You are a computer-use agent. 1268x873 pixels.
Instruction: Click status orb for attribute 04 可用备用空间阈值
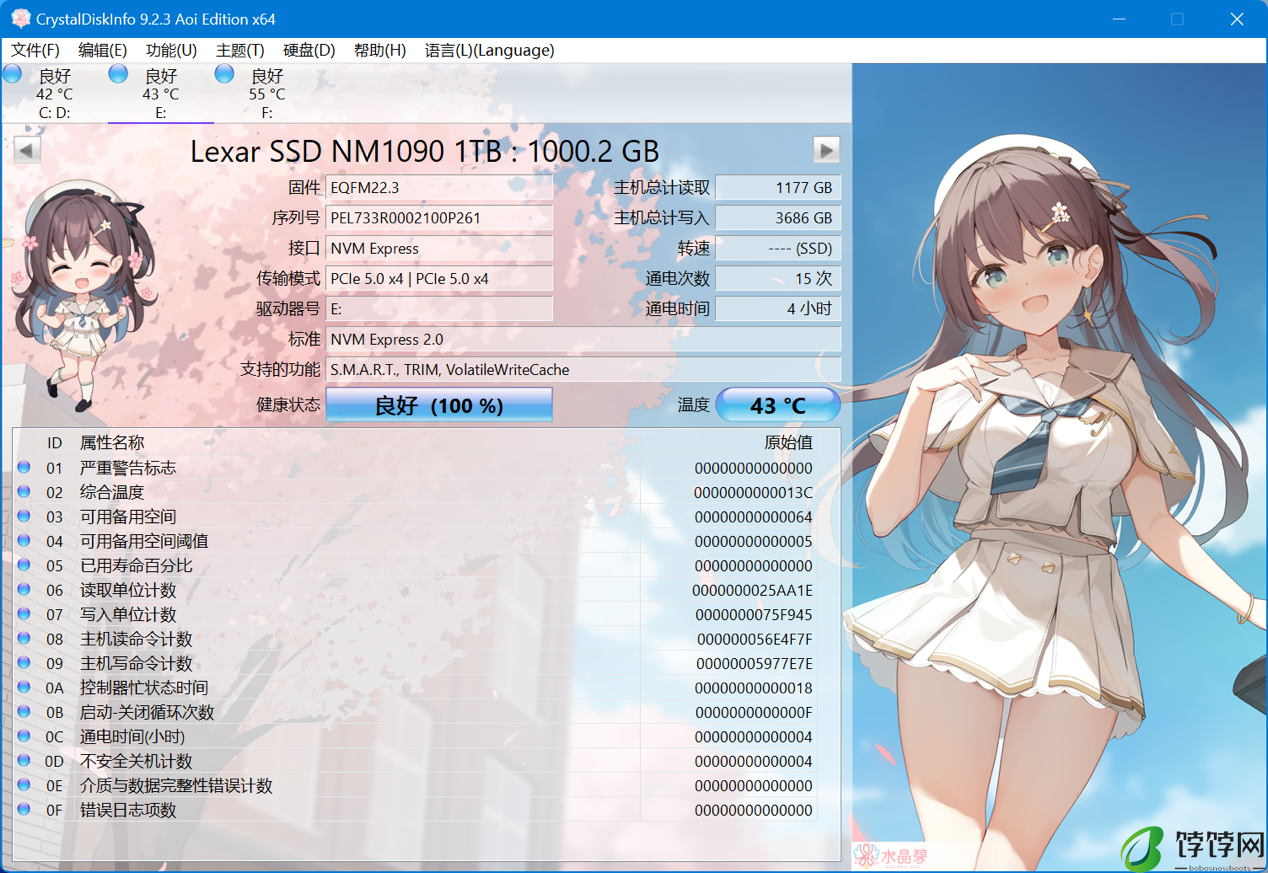(x=24, y=540)
